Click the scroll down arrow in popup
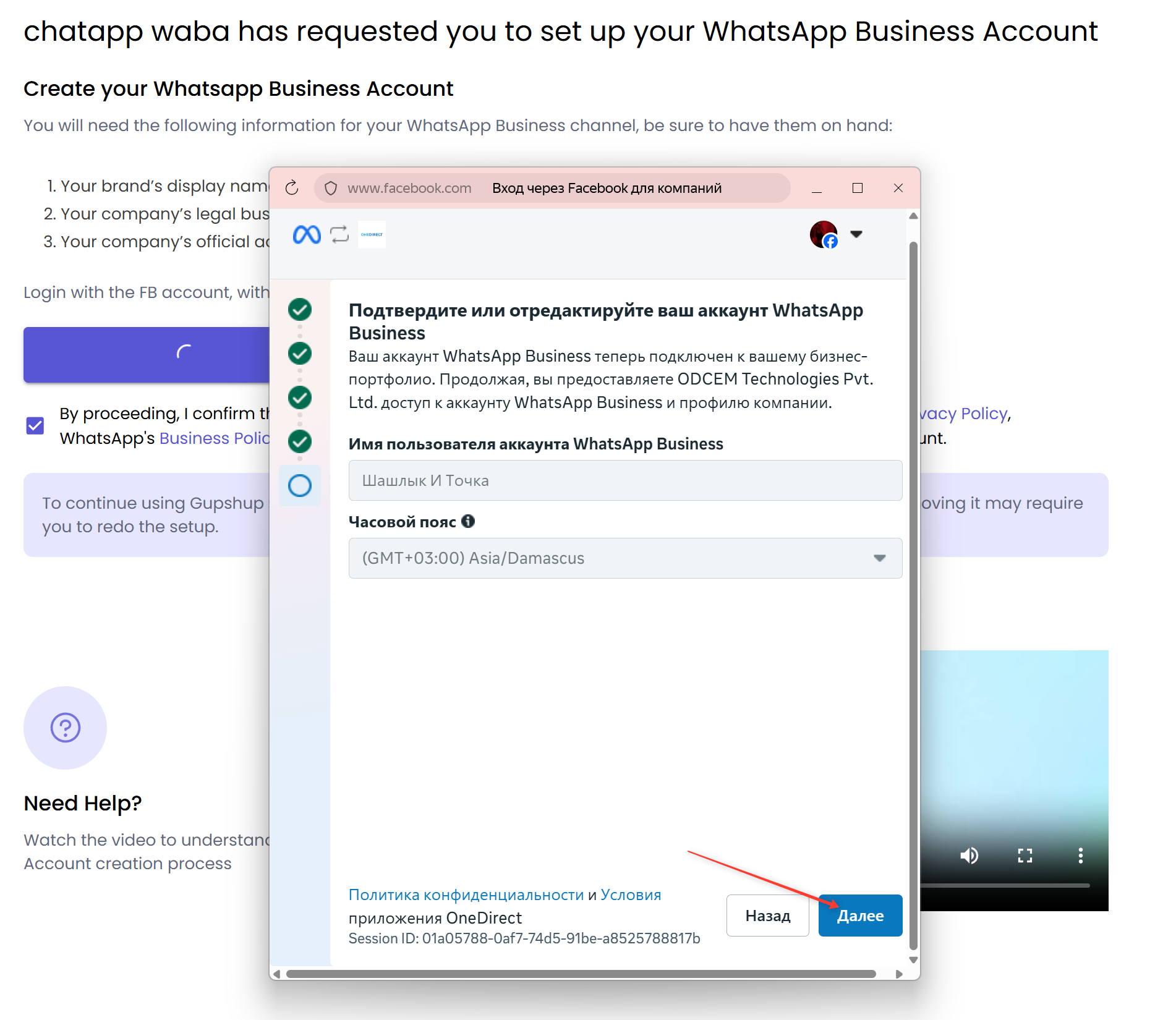This screenshot has height=1020, width=1176. point(913,960)
